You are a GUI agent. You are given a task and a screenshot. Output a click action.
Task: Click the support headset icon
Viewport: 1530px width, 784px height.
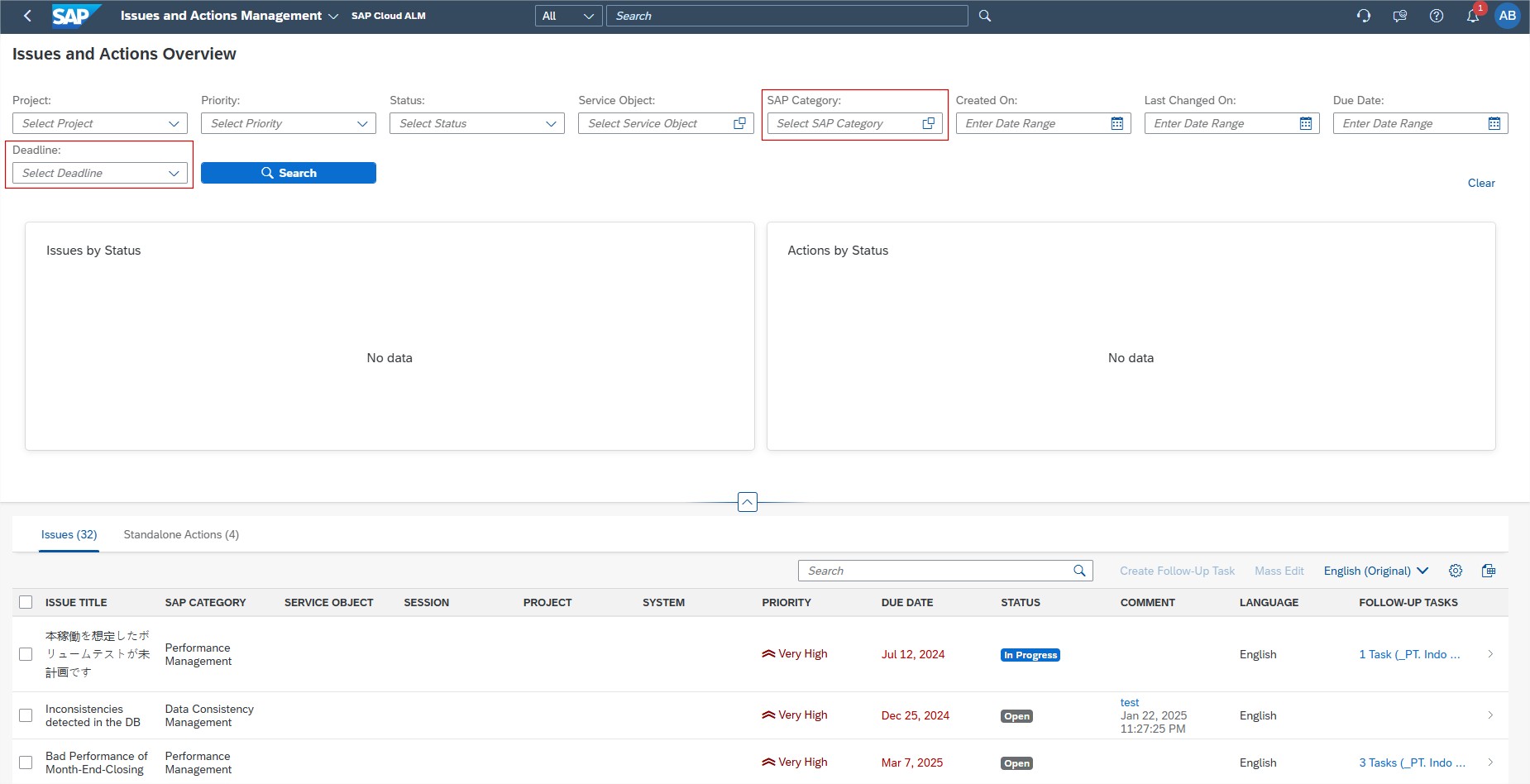coord(1364,16)
